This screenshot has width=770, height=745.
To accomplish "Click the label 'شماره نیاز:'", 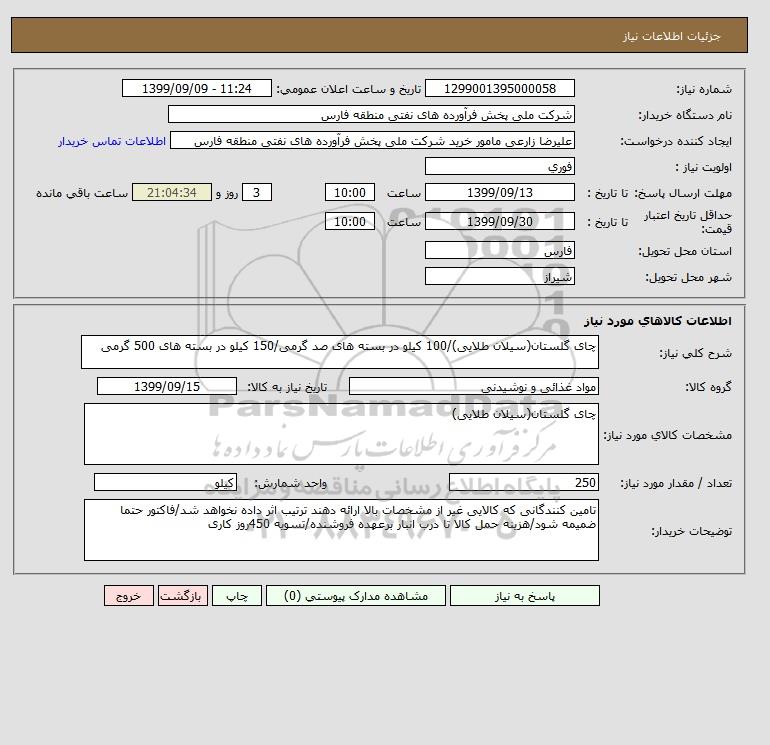I will coord(704,89).
